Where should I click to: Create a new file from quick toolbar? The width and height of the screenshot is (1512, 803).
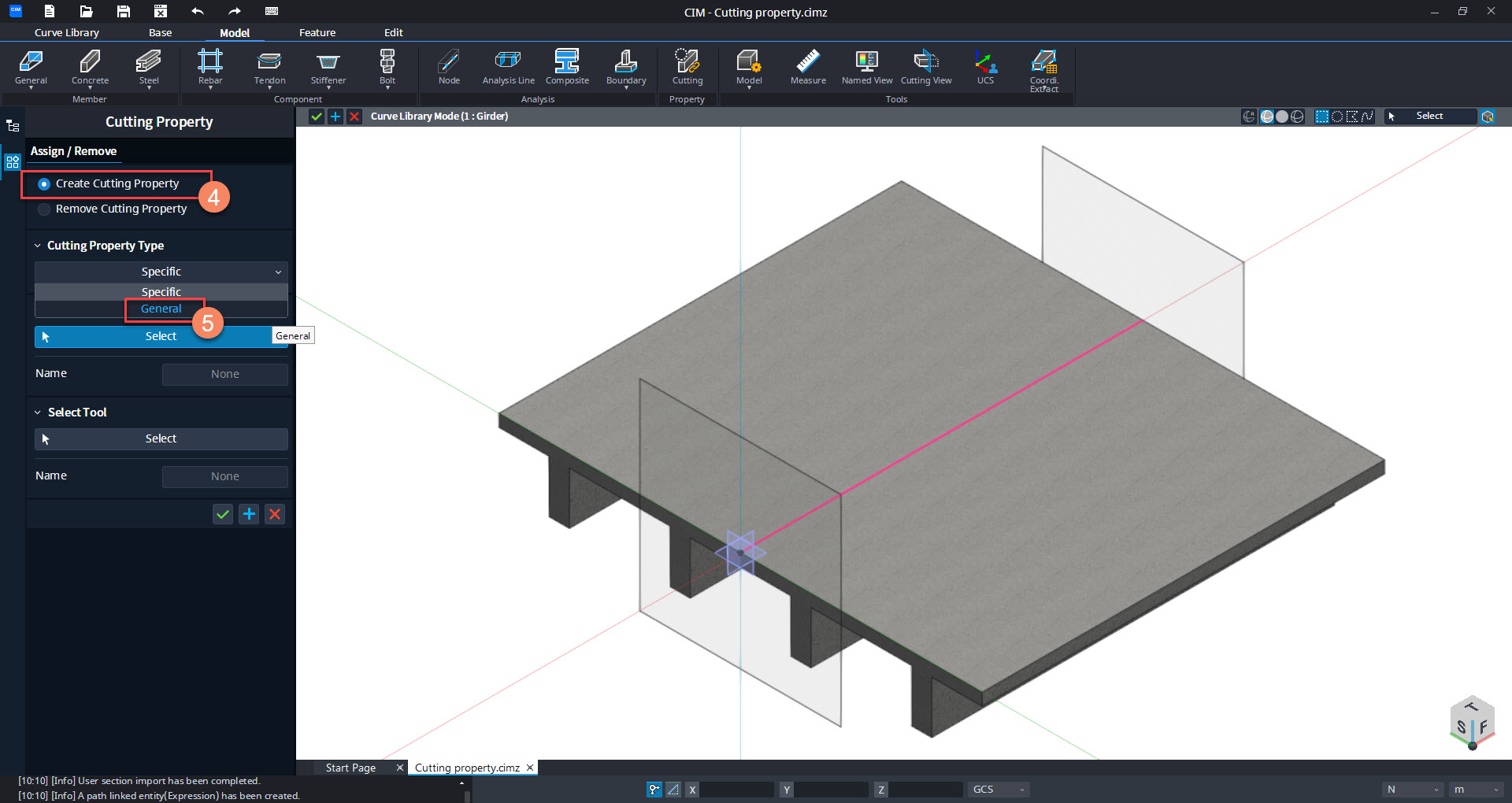(50, 11)
